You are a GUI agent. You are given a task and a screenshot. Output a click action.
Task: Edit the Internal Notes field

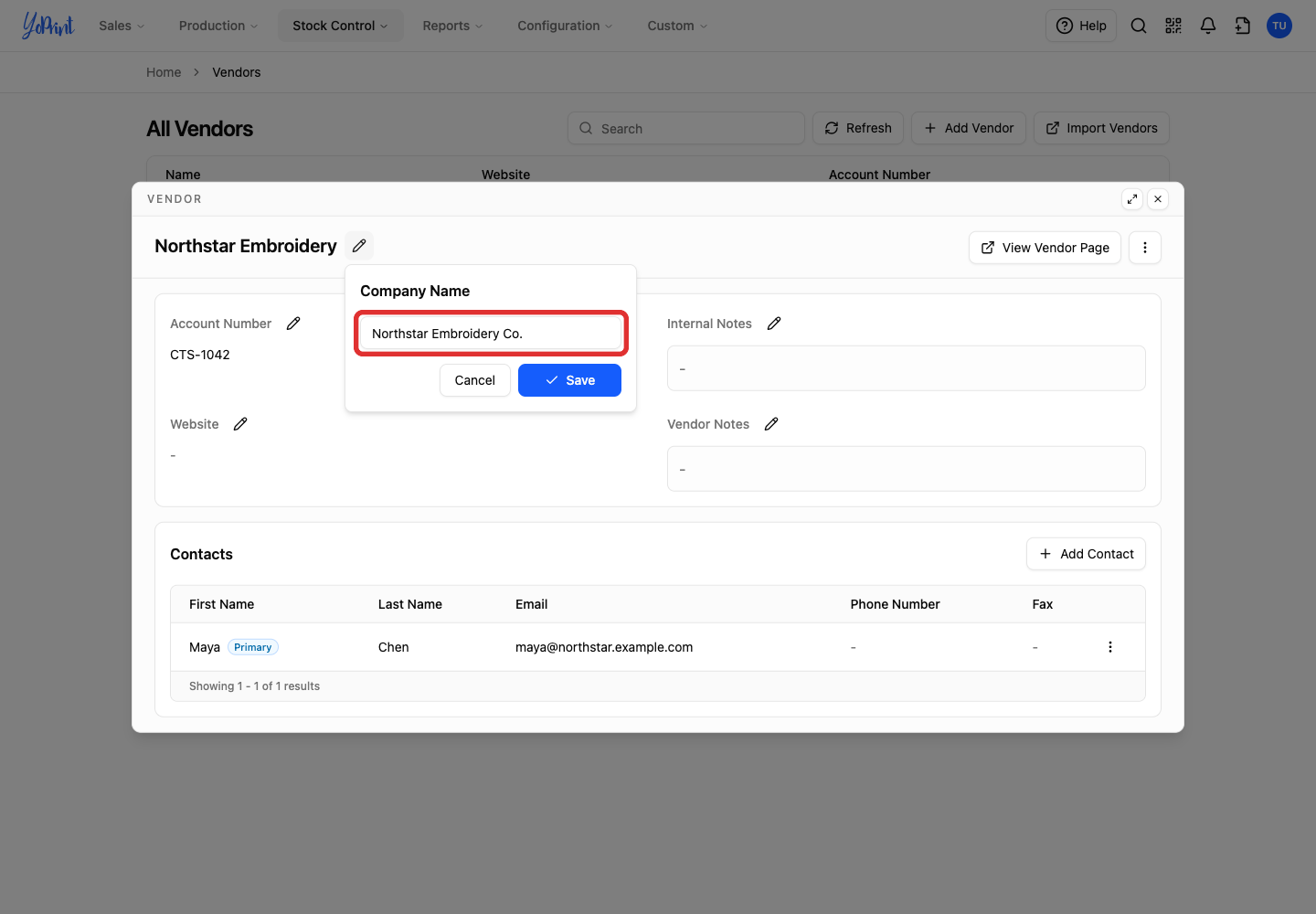point(774,324)
